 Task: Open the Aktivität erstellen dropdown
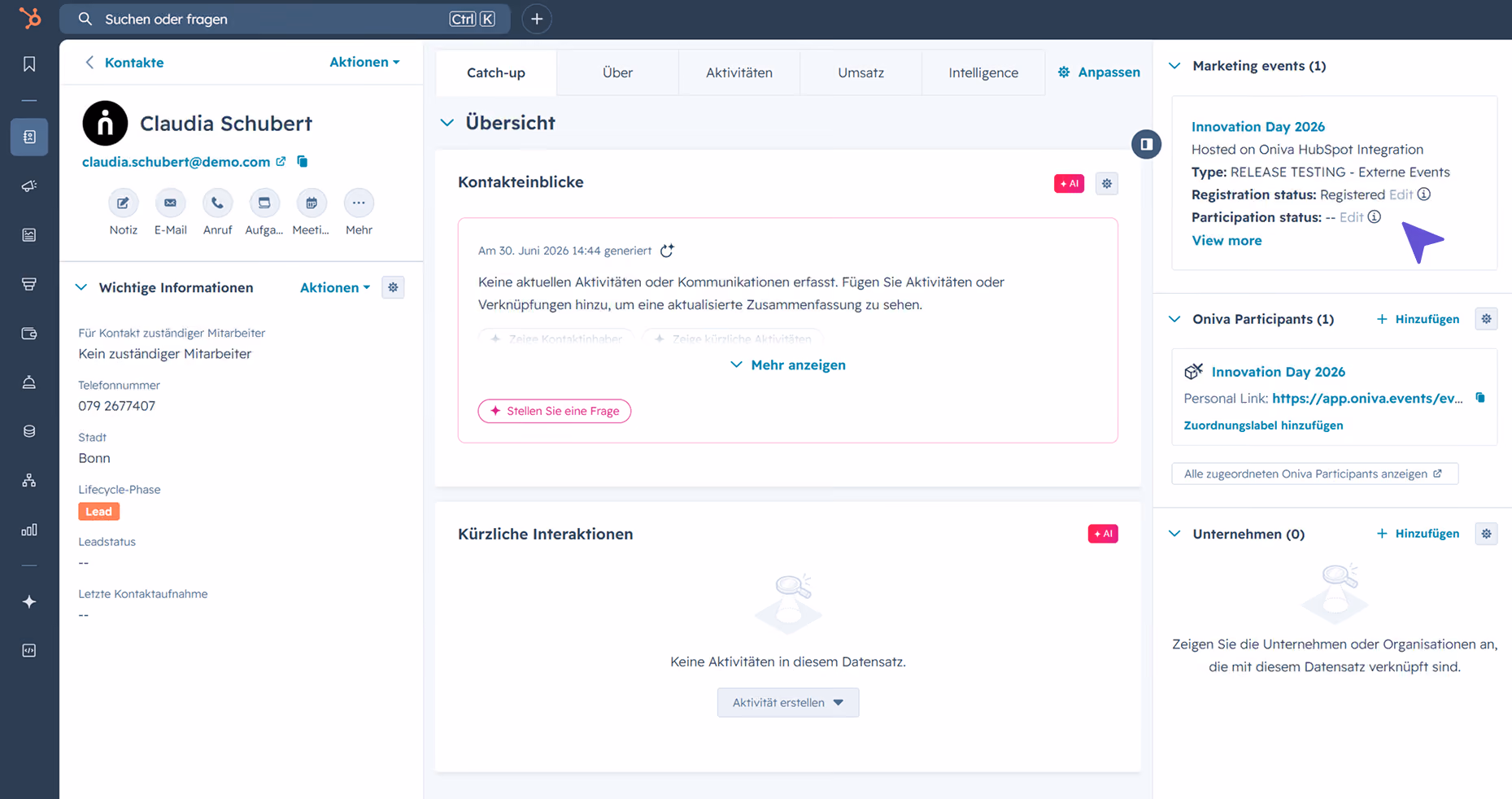(788, 702)
